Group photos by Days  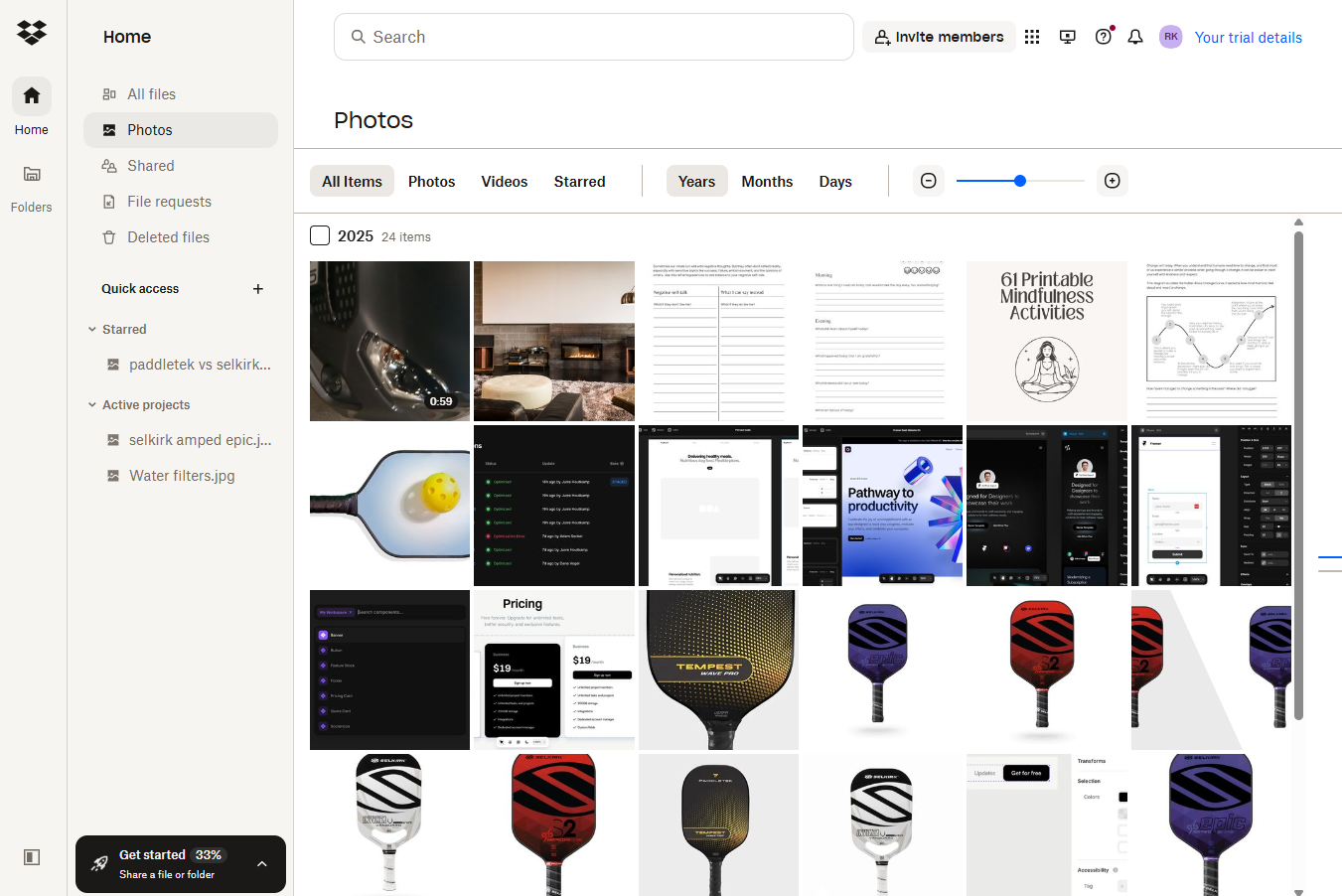835,181
